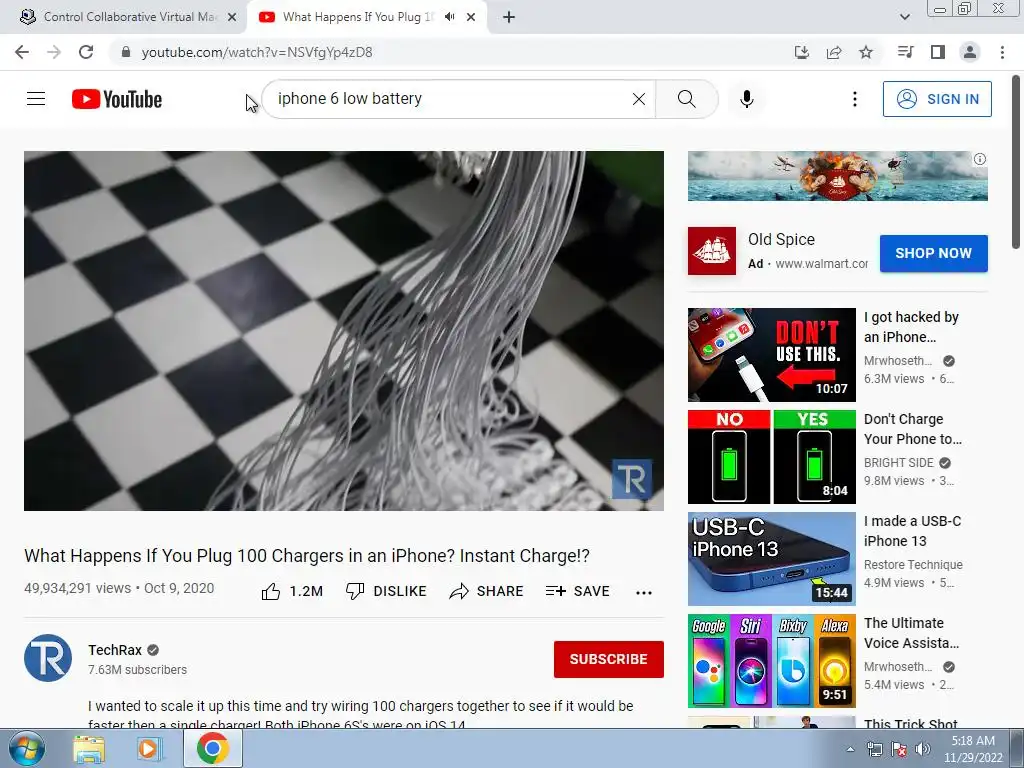1024x768 pixels.
Task: Open more actions ellipsis under the video
Action: pos(644,592)
